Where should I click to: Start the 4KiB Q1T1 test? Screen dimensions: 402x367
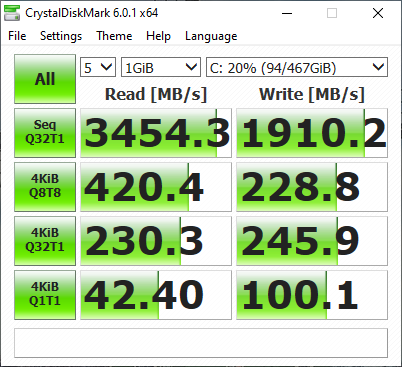pos(45,295)
